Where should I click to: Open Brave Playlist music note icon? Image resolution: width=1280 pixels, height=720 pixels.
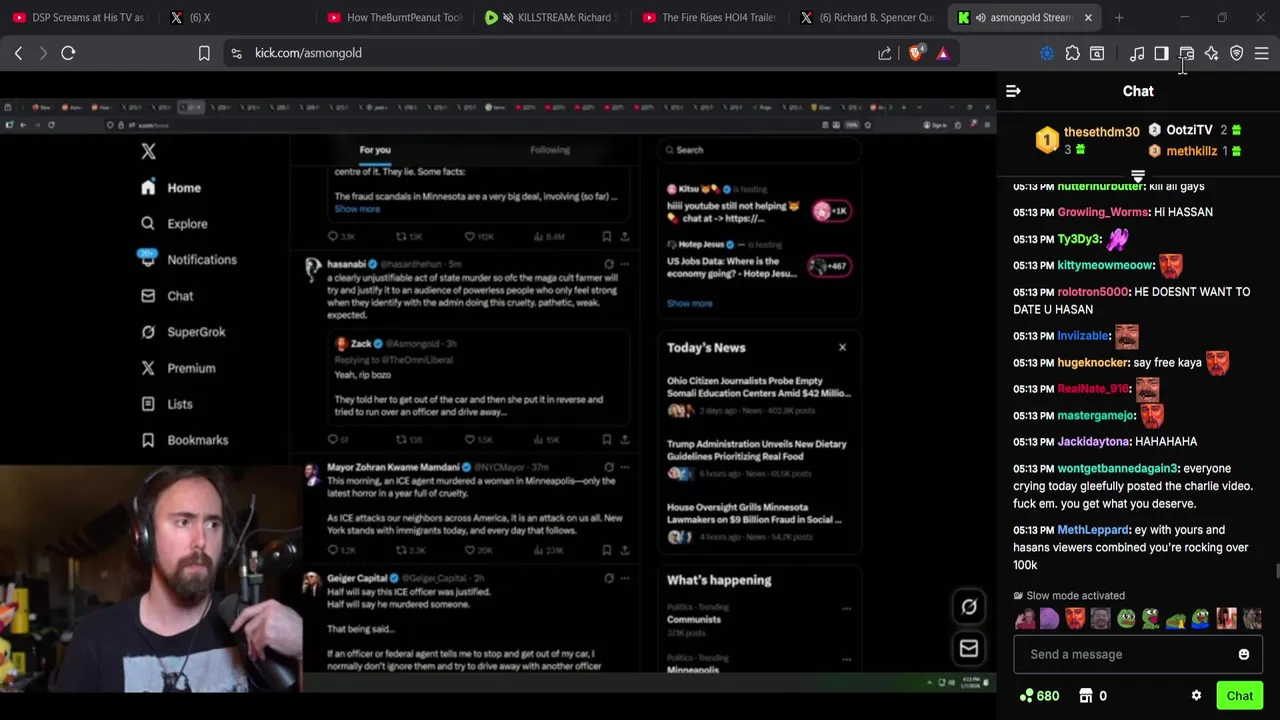tap(1137, 53)
